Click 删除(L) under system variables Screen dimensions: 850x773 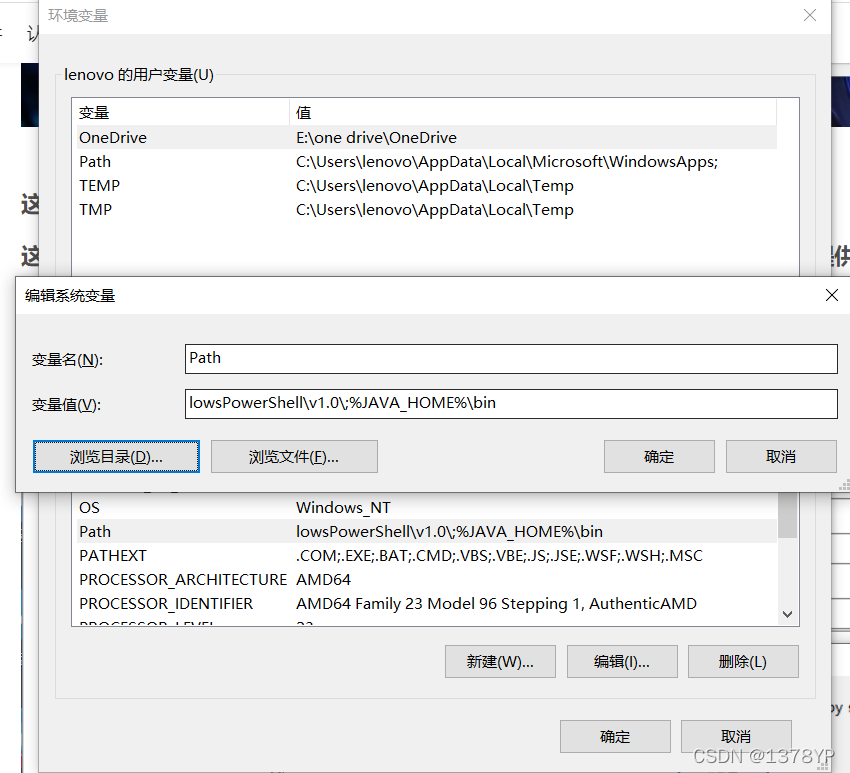[x=743, y=661]
